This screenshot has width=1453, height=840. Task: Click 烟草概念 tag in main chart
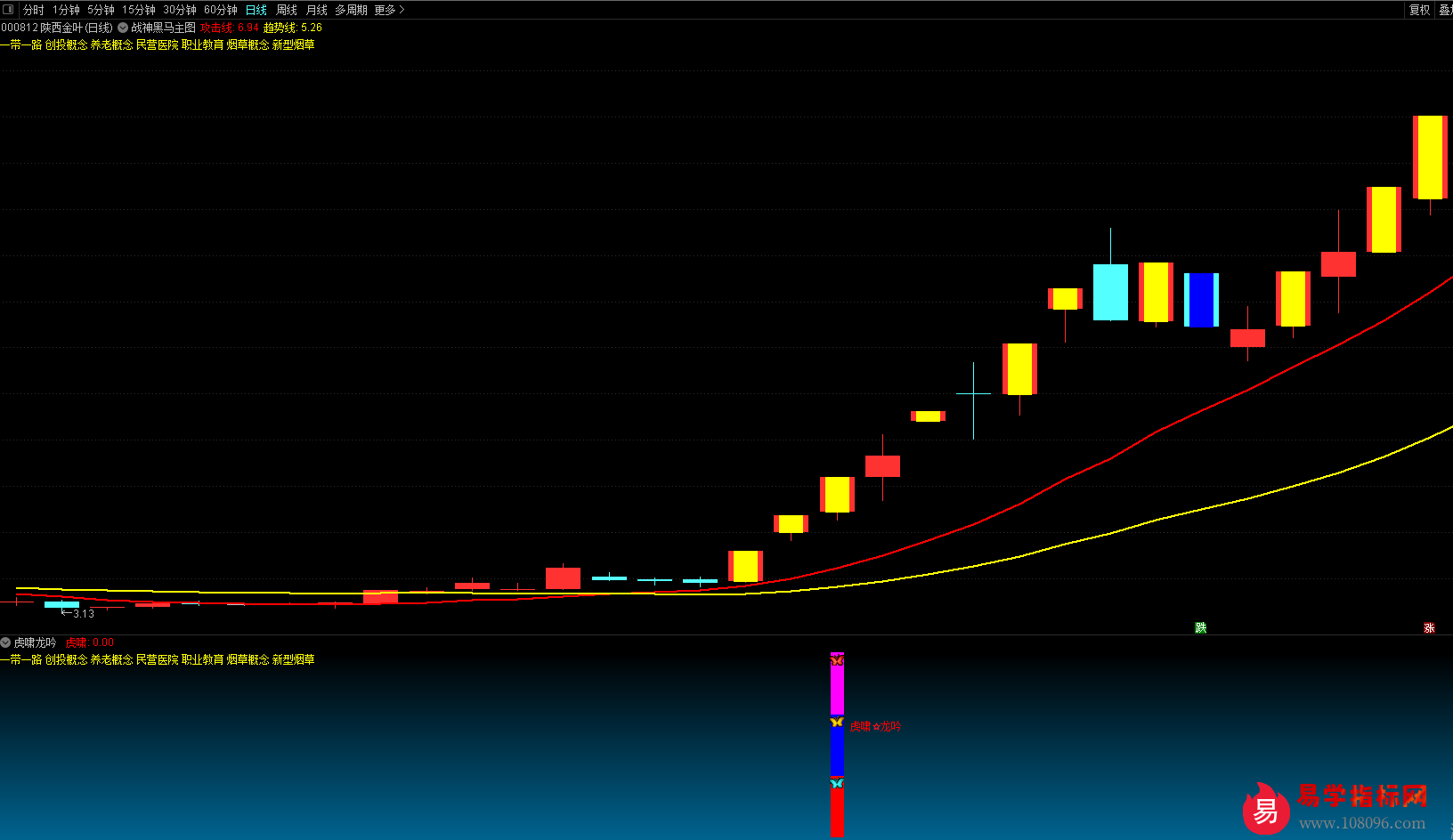[x=248, y=44]
